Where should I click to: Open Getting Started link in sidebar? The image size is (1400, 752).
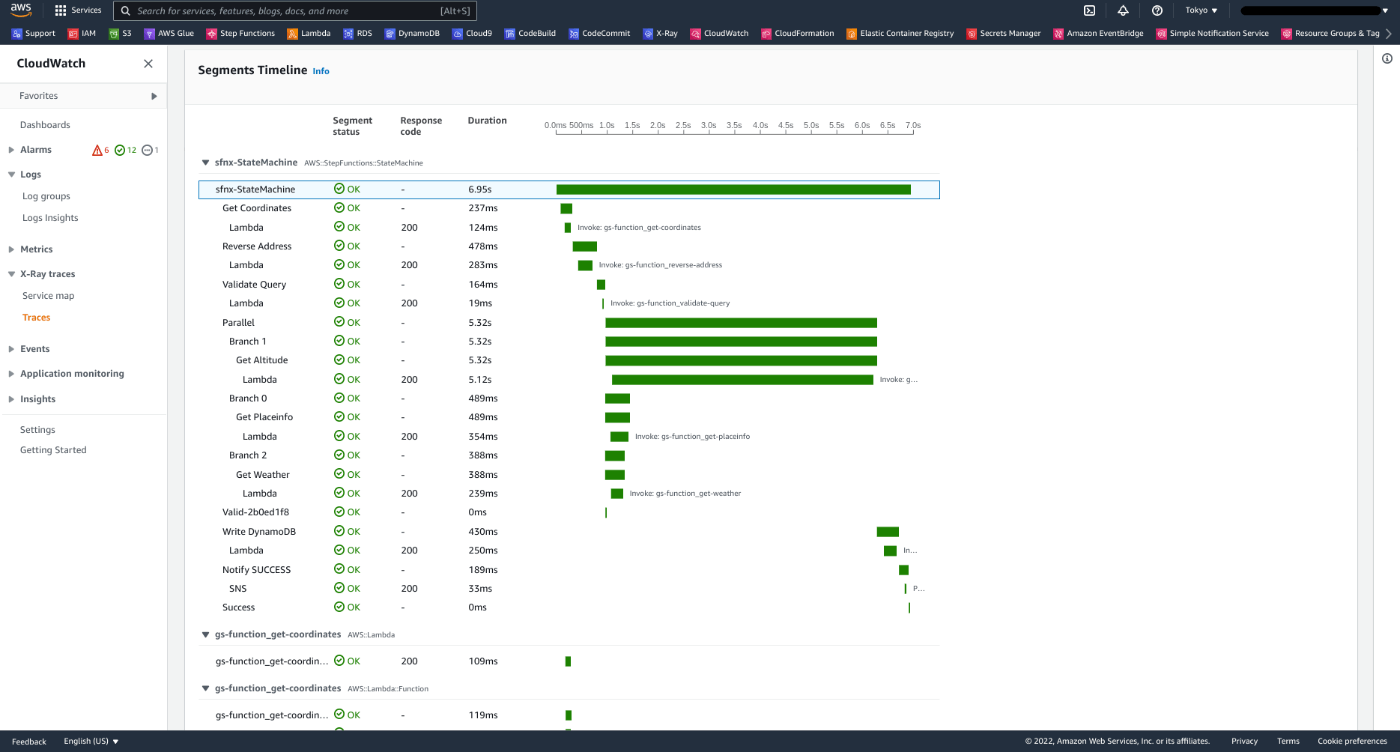click(53, 450)
